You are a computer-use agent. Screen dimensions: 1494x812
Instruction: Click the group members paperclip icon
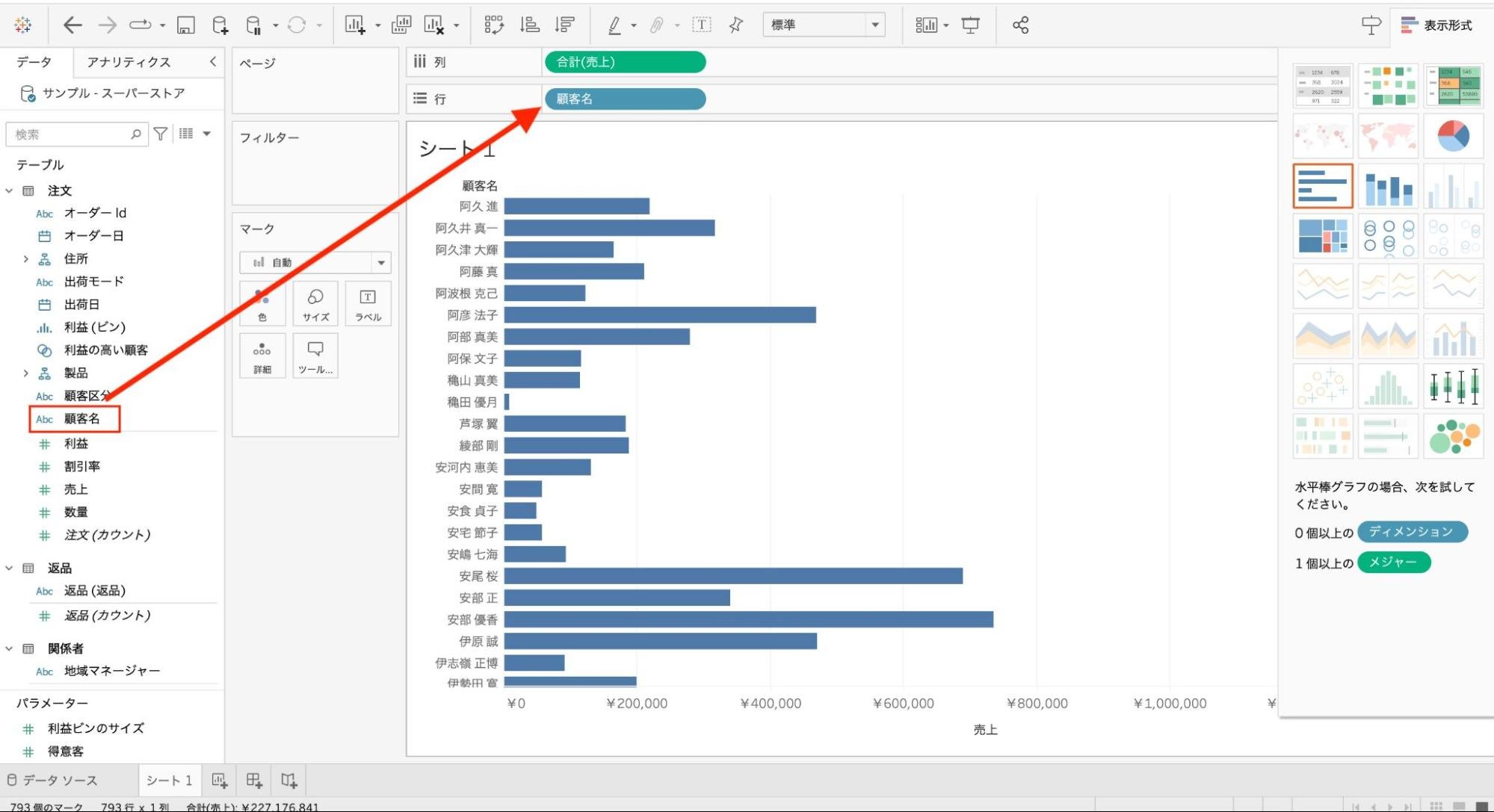pyautogui.click(x=656, y=25)
